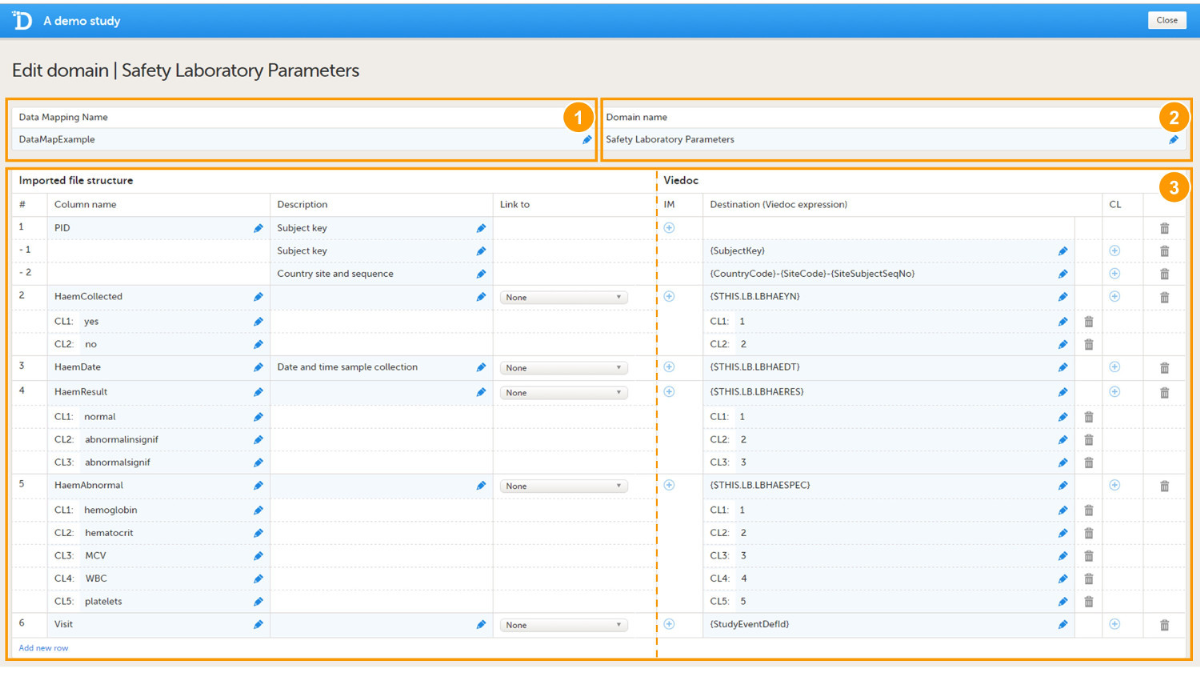
Task: Click the Viedoc logo in header
Action: click(22, 20)
